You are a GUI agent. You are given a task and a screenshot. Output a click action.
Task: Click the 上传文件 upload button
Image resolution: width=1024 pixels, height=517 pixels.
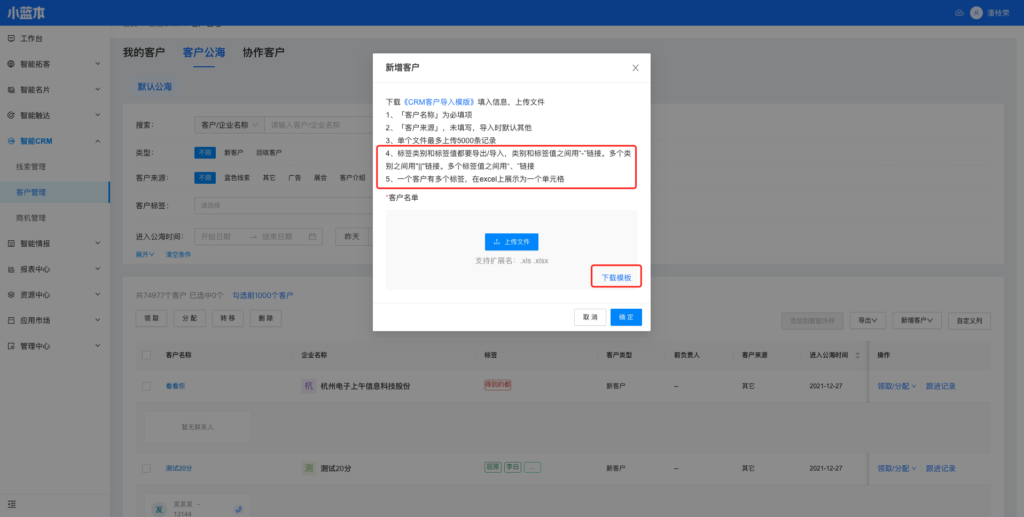click(511, 241)
